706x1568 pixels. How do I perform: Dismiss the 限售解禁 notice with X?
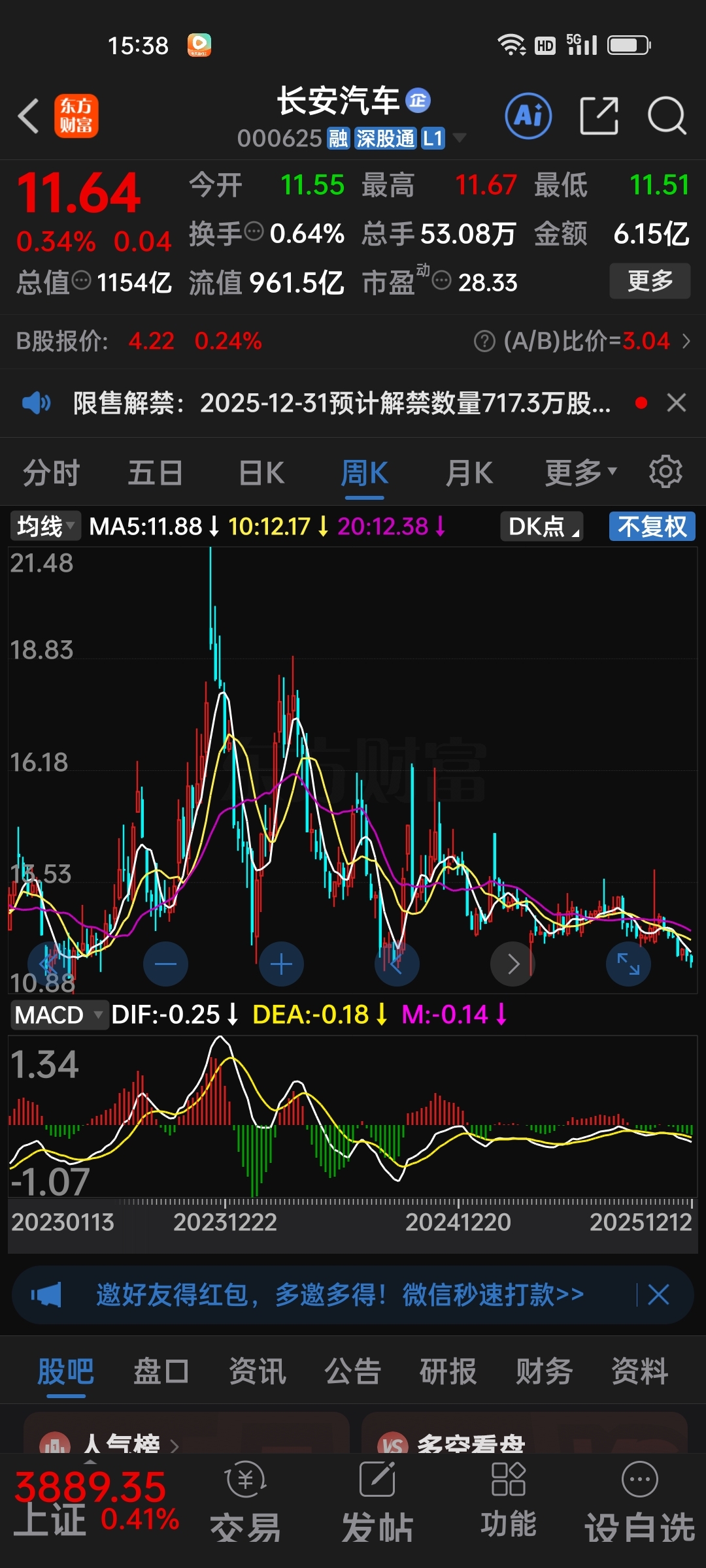(677, 403)
